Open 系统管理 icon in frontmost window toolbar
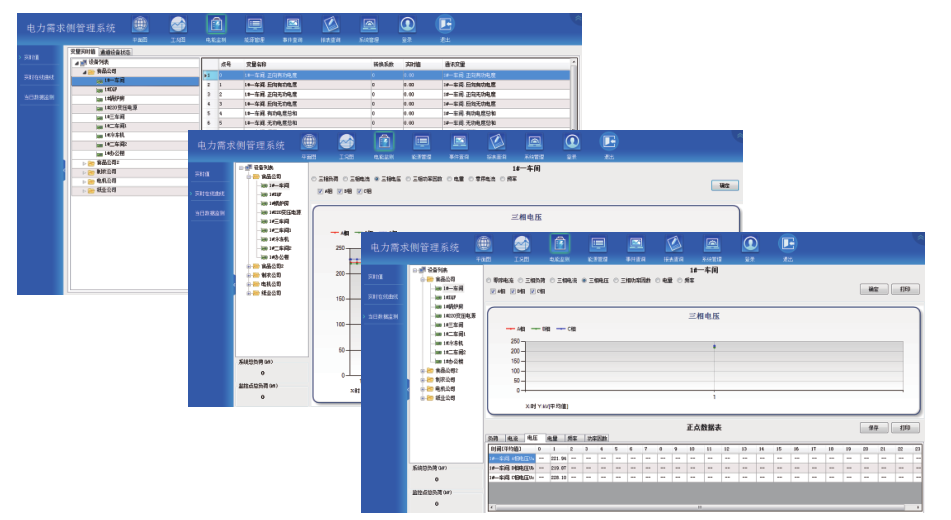 click(712, 244)
